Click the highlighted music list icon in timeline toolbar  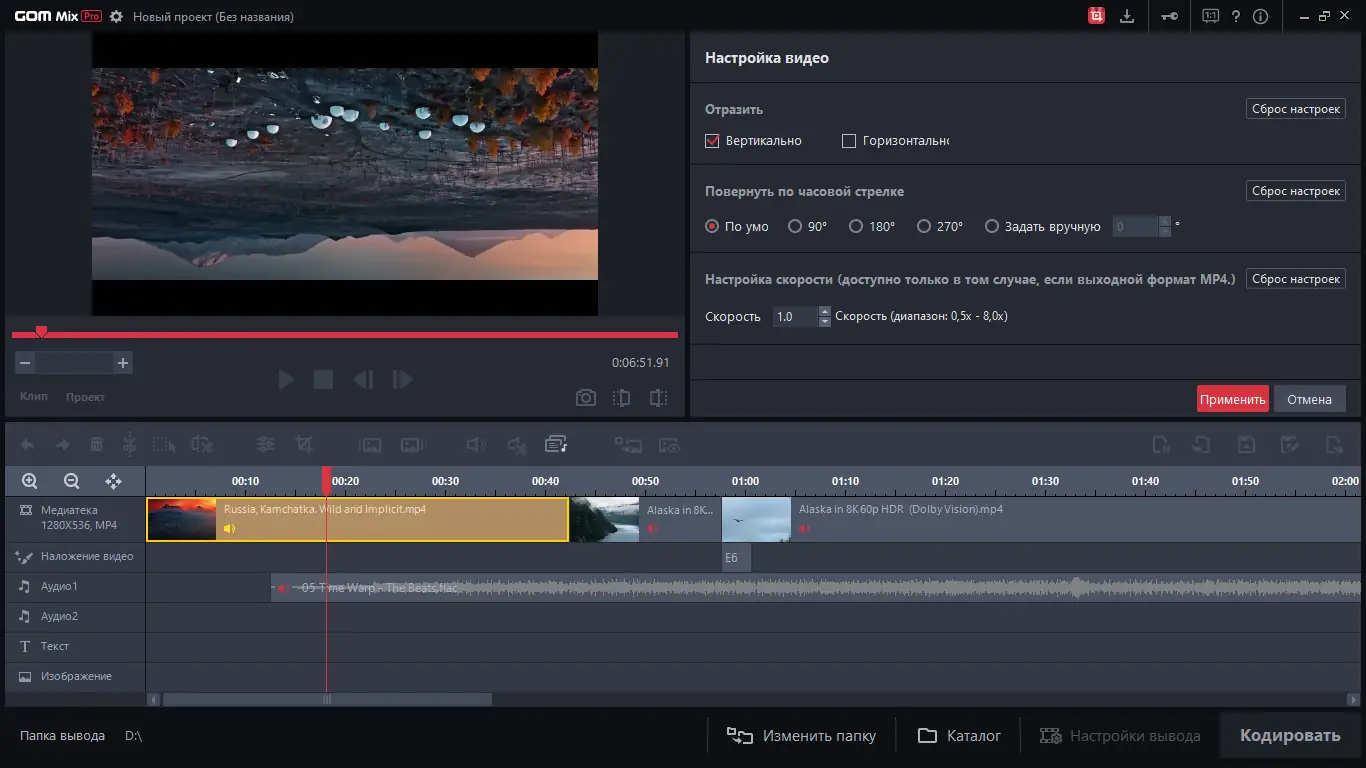pyautogui.click(x=556, y=444)
